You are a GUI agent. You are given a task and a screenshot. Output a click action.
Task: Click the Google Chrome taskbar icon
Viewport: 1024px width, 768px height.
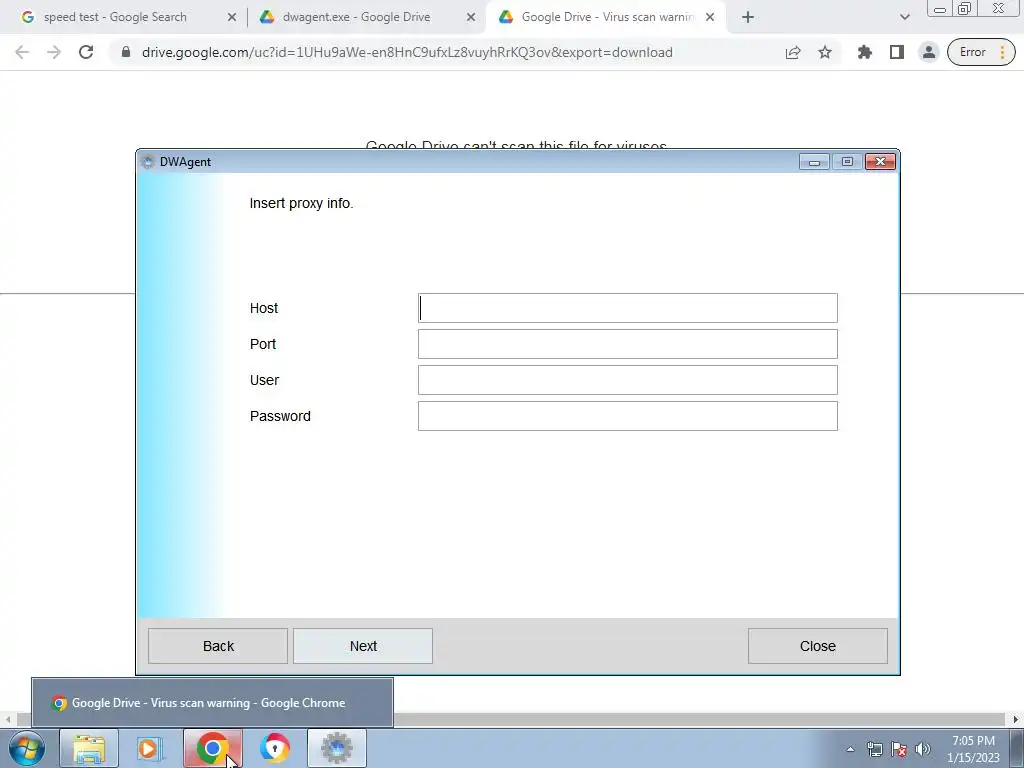coord(212,748)
